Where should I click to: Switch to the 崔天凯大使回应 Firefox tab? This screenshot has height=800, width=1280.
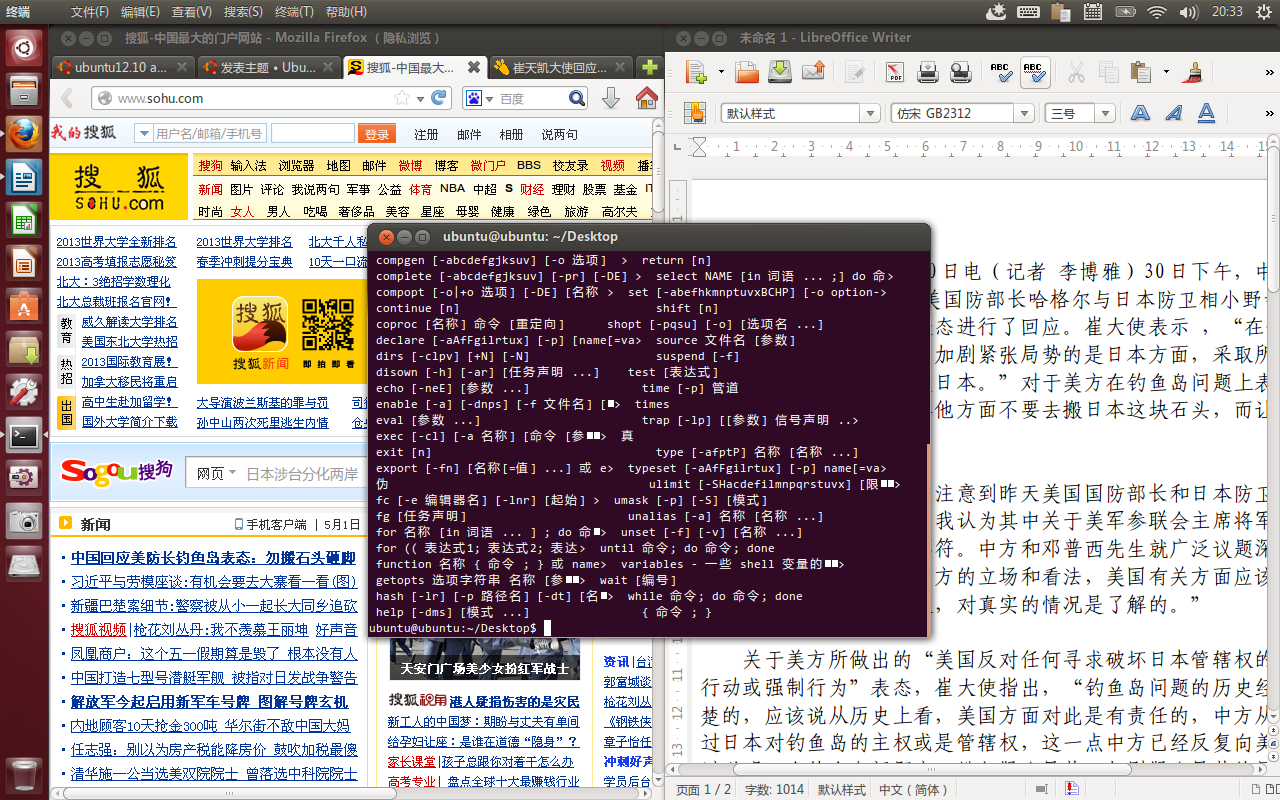tap(562, 68)
